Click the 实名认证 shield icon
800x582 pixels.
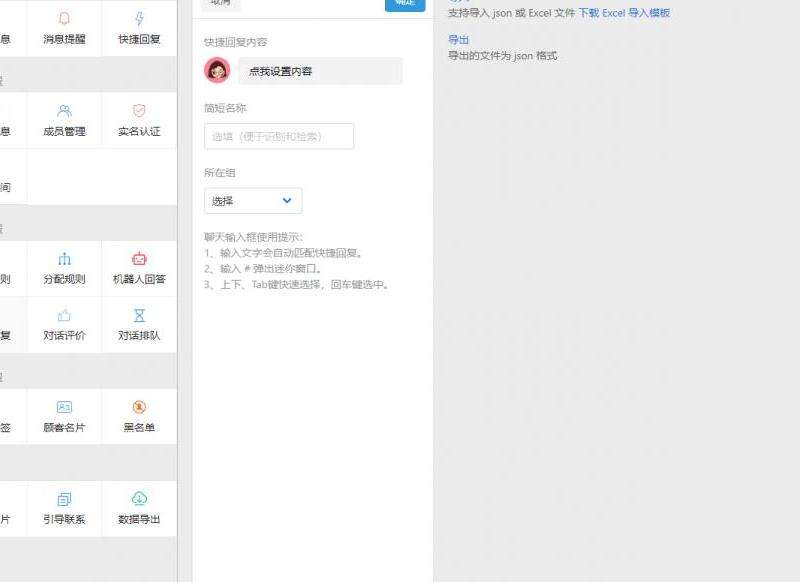[139, 111]
